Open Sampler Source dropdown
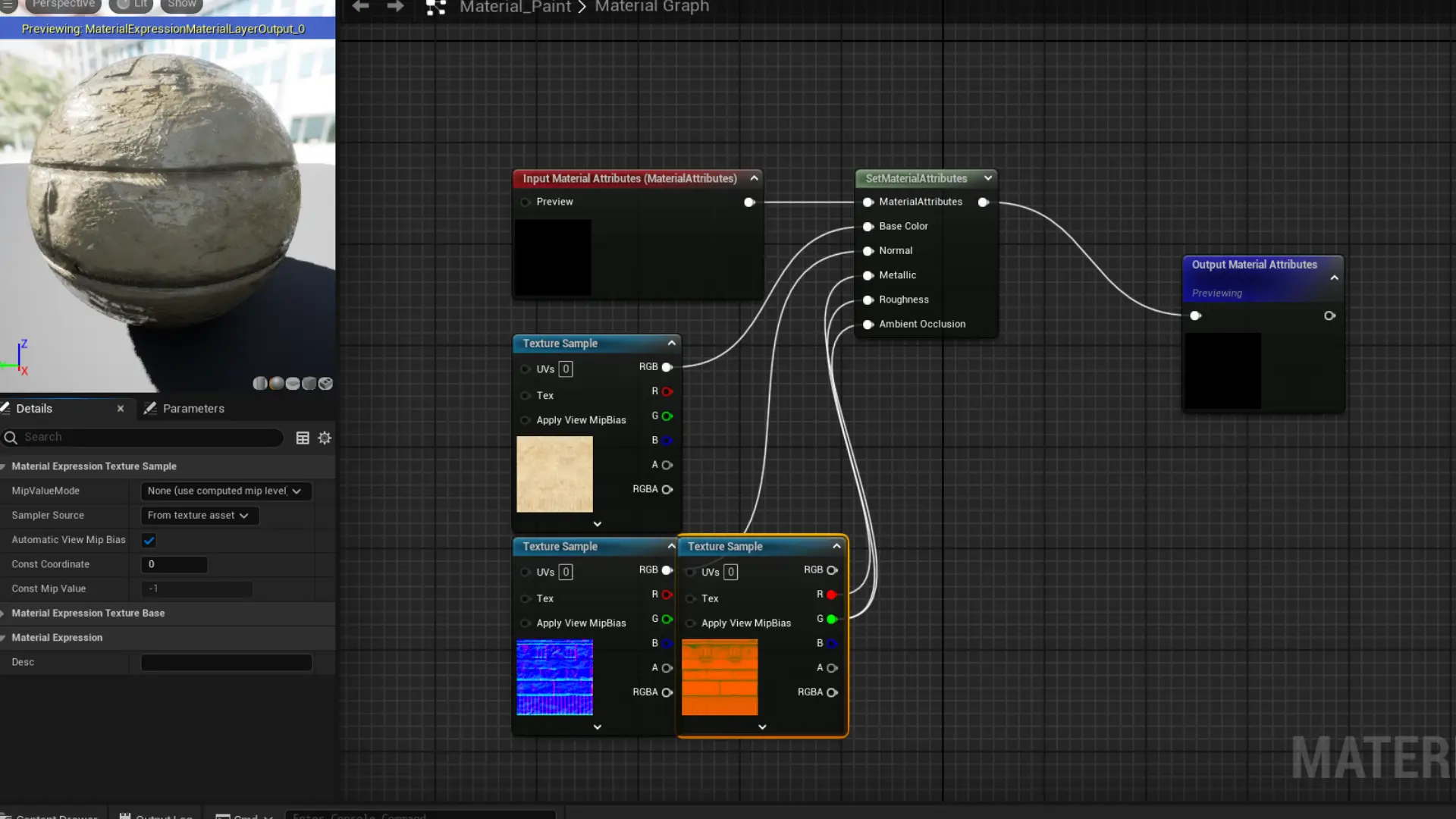This screenshot has height=819, width=1456. (199, 516)
